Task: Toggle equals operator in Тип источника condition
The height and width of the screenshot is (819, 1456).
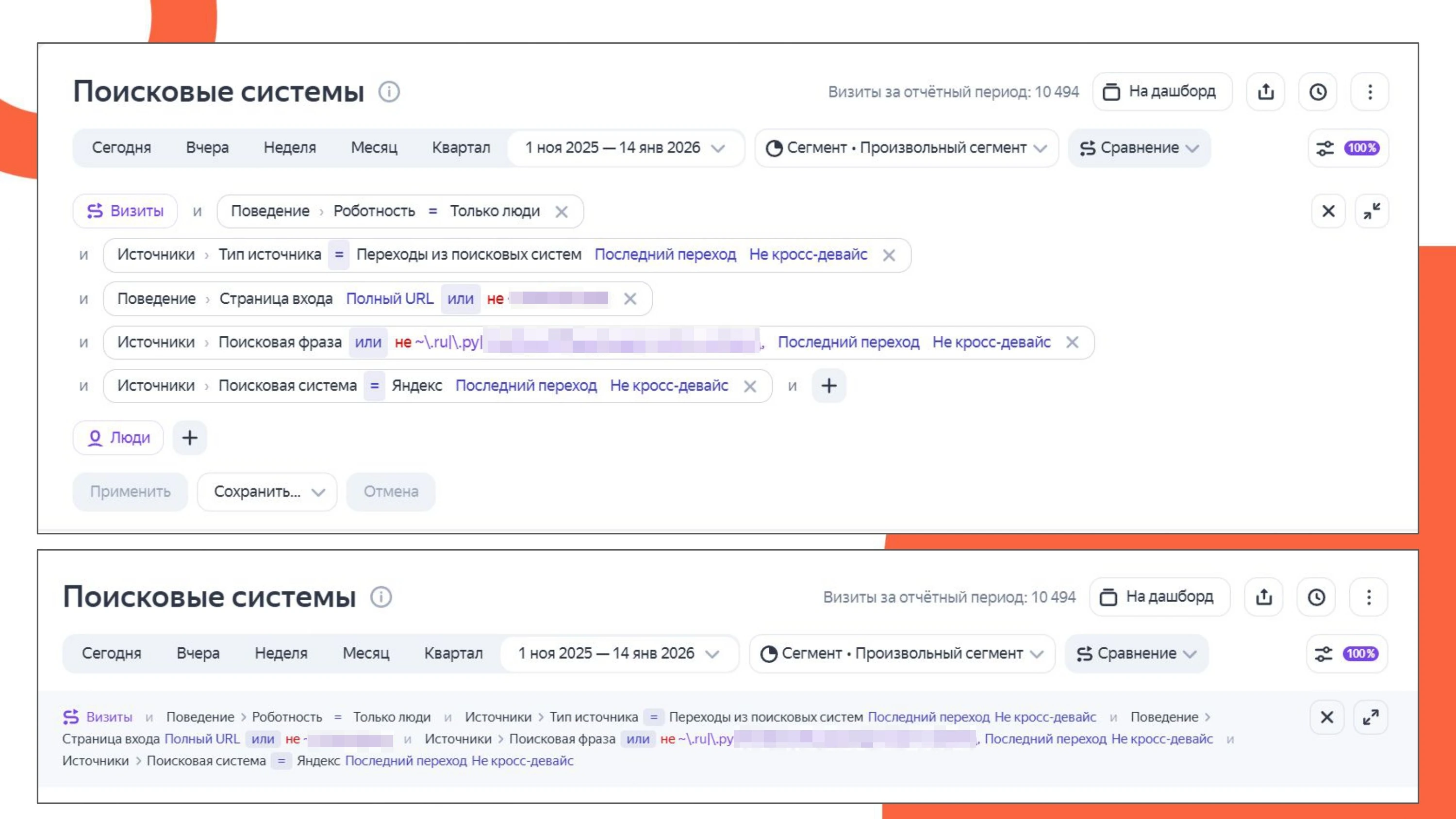Action: tap(339, 255)
